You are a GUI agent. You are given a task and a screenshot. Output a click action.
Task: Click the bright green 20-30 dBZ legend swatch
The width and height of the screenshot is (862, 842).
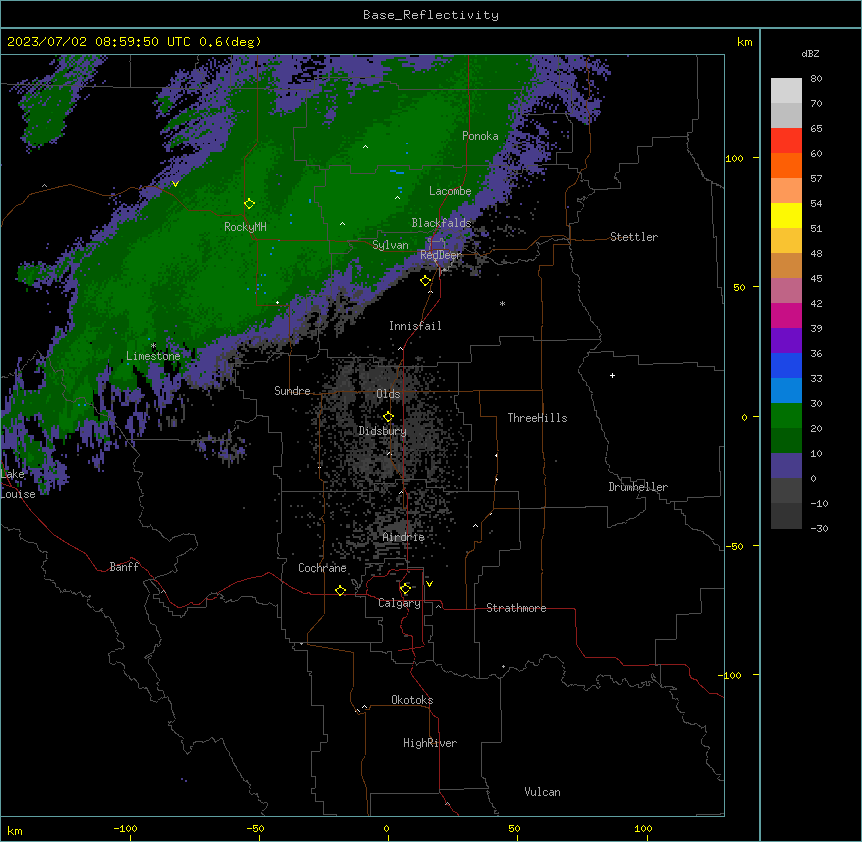click(786, 416)
